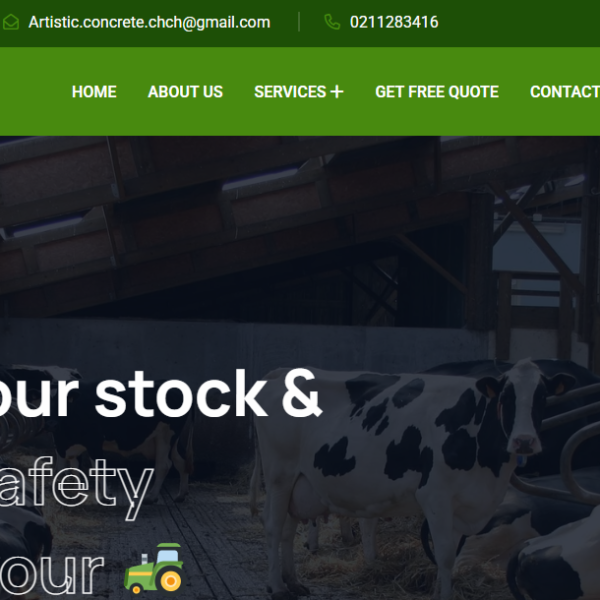This screenshot has width=600, height=600.
Task: Click the plus icon beside SERVICES
Action: coord(337,92)
